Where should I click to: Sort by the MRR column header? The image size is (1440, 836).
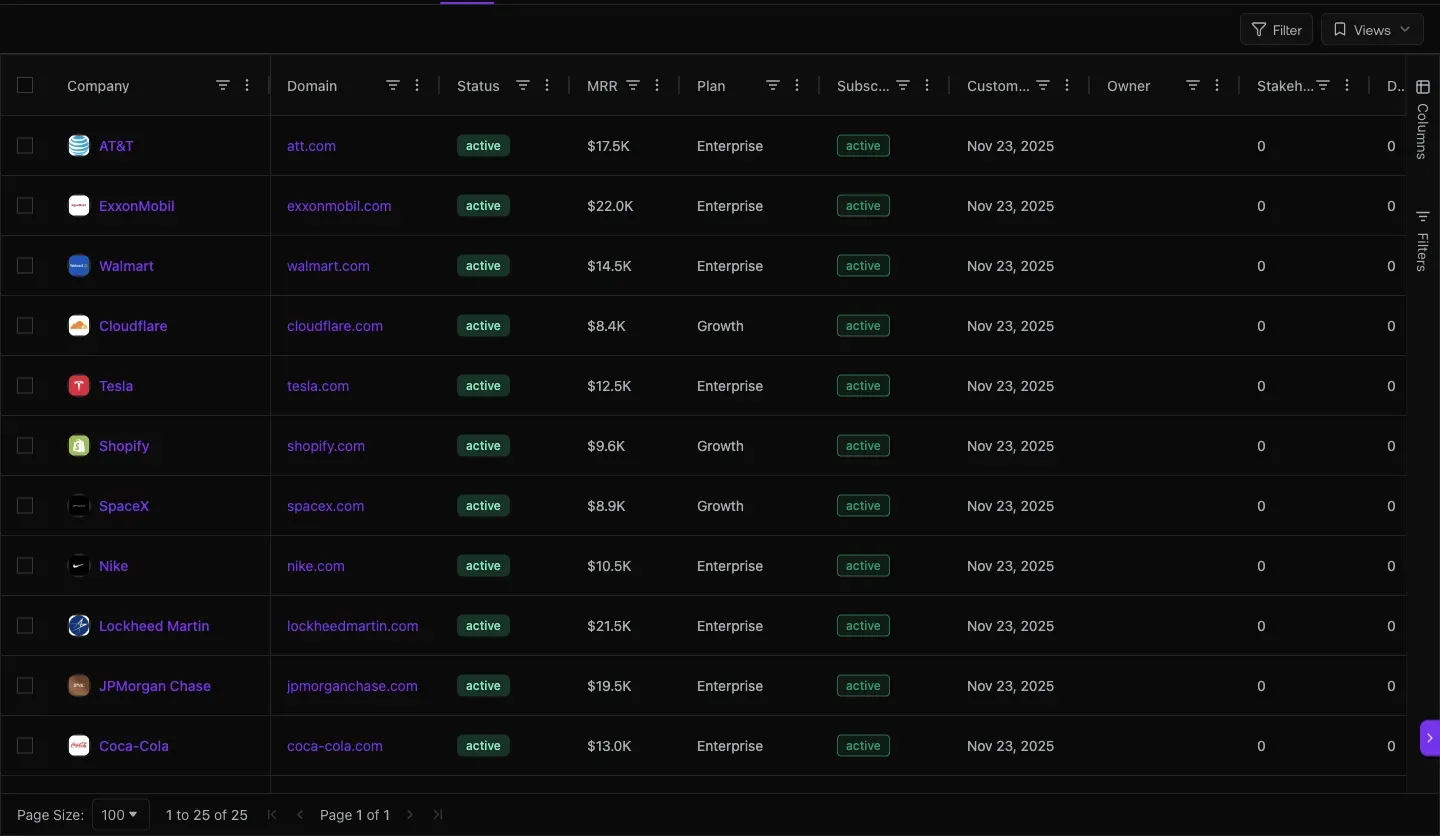click(602, 86)
